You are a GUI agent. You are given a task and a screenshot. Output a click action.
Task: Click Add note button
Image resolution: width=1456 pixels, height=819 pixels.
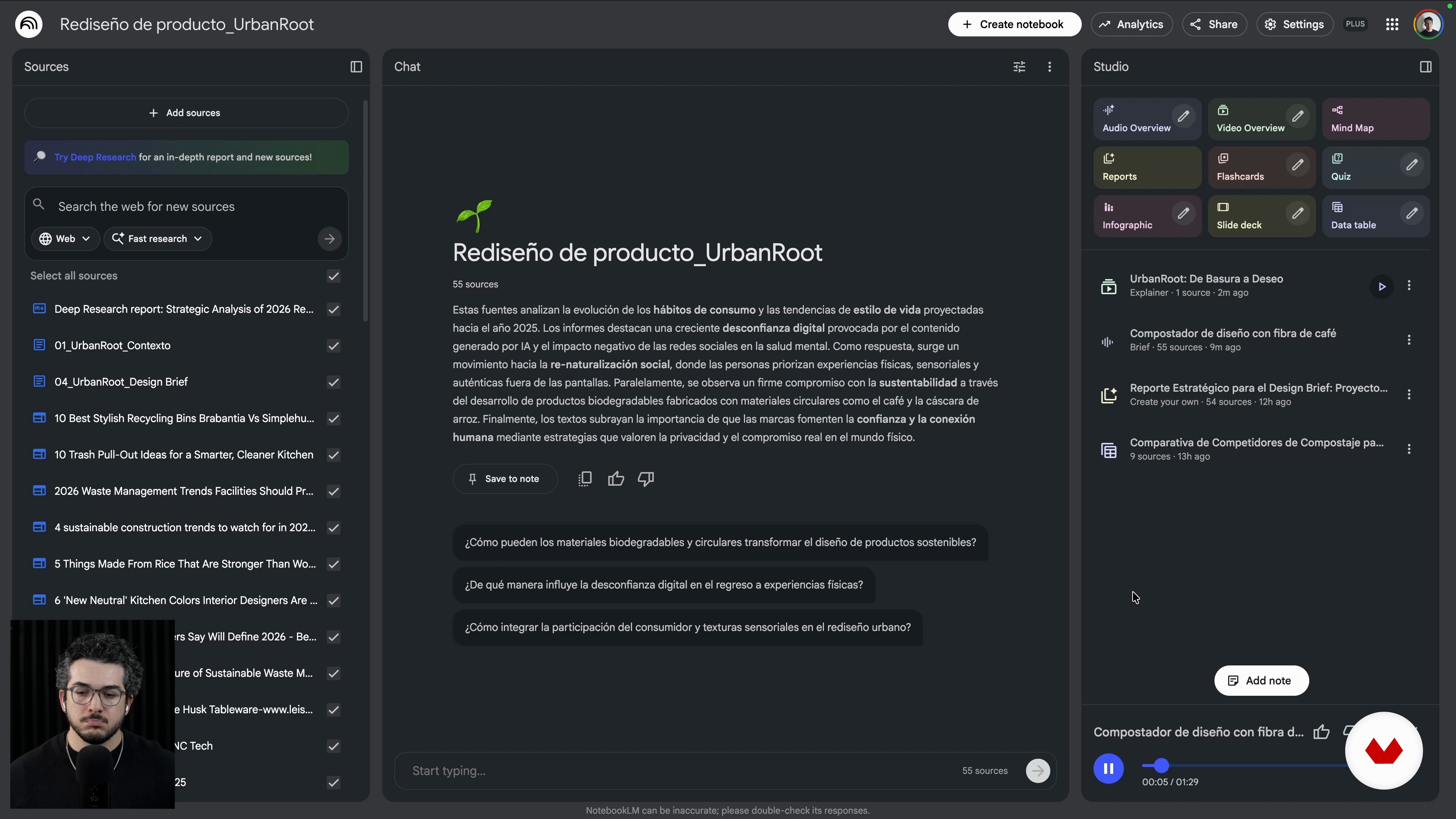pos(1261,681)
